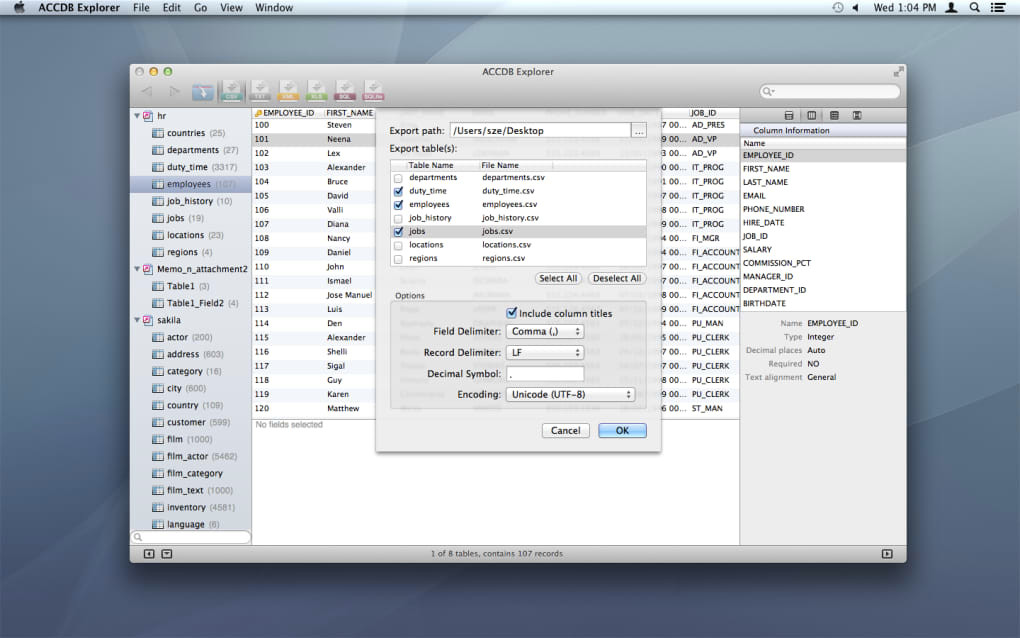Image resolution: width=1020 pixels, height=638 pixels.
Task: Toggle the right inspector panel icon in the status bar
Action: point(887,553)
